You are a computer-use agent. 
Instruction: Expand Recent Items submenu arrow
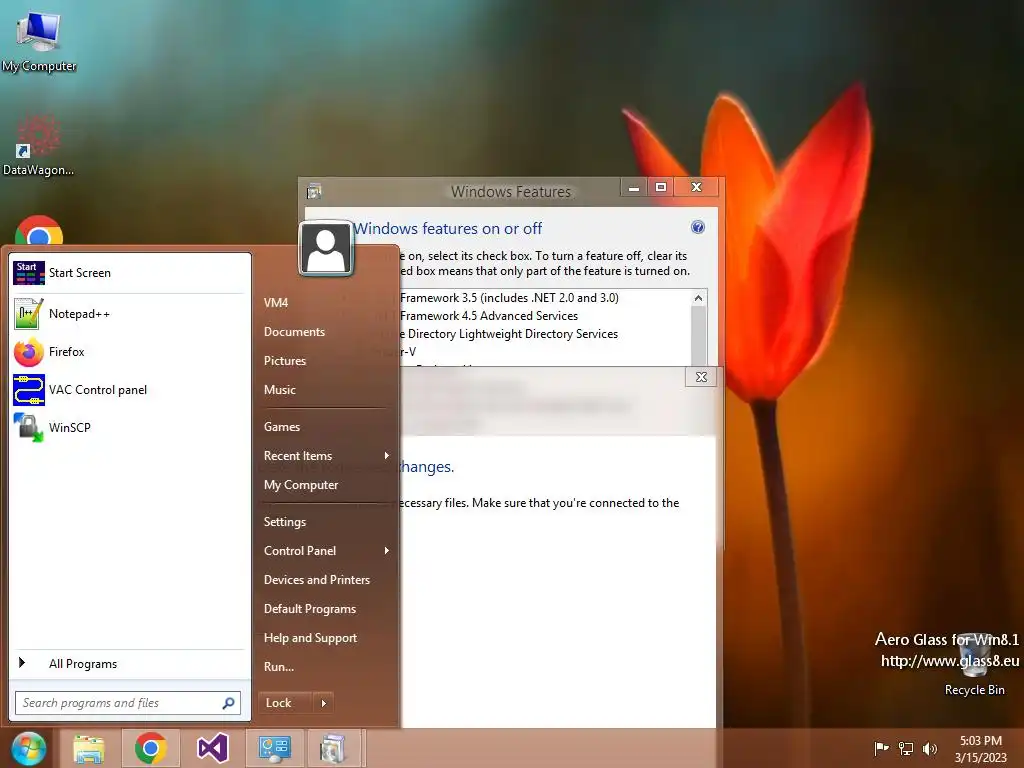pos(387,456)
